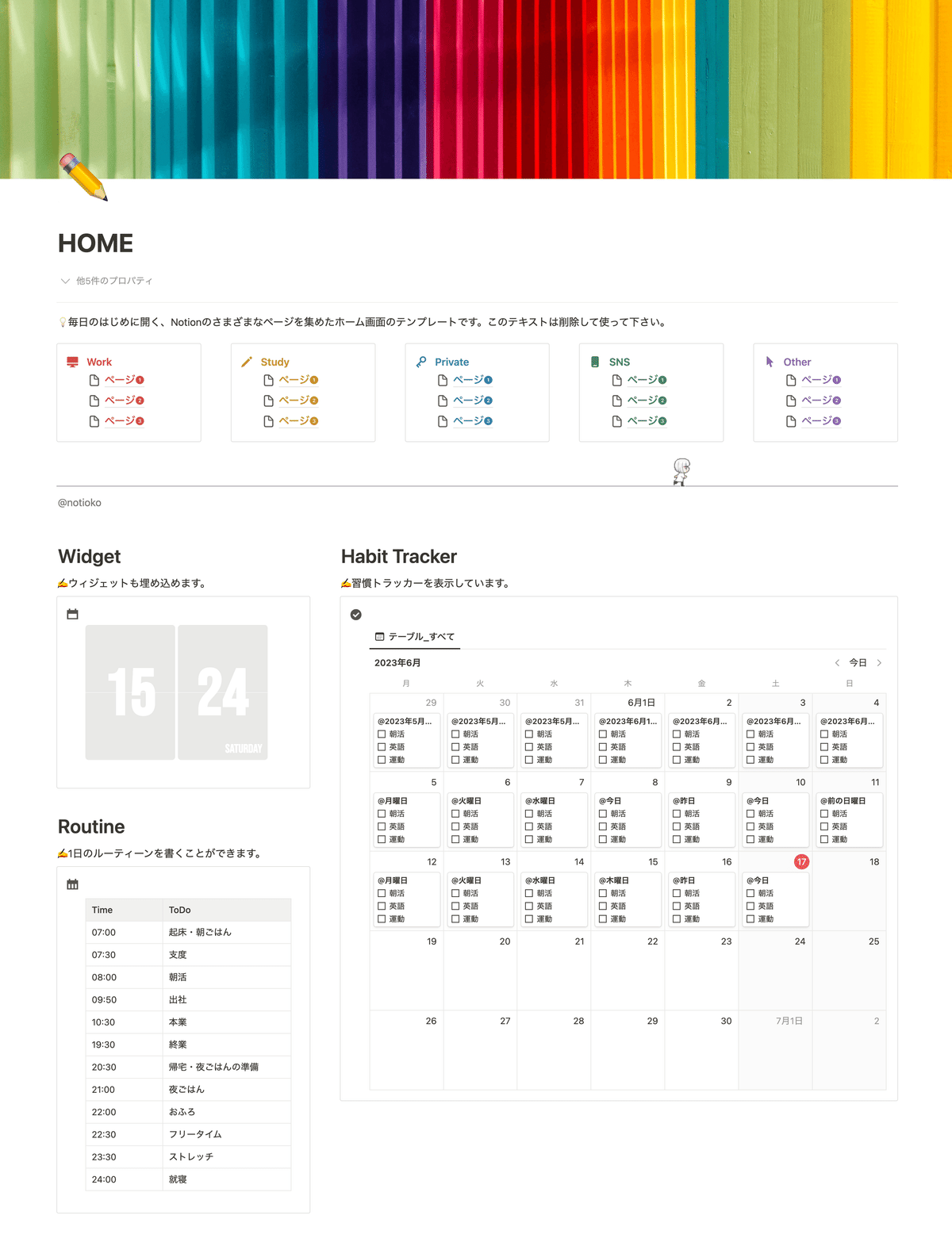Expand the 他5件のプロパティ properties toggle
The image size is (952, 1246).
pyautogui.click(x=106, y=281)
